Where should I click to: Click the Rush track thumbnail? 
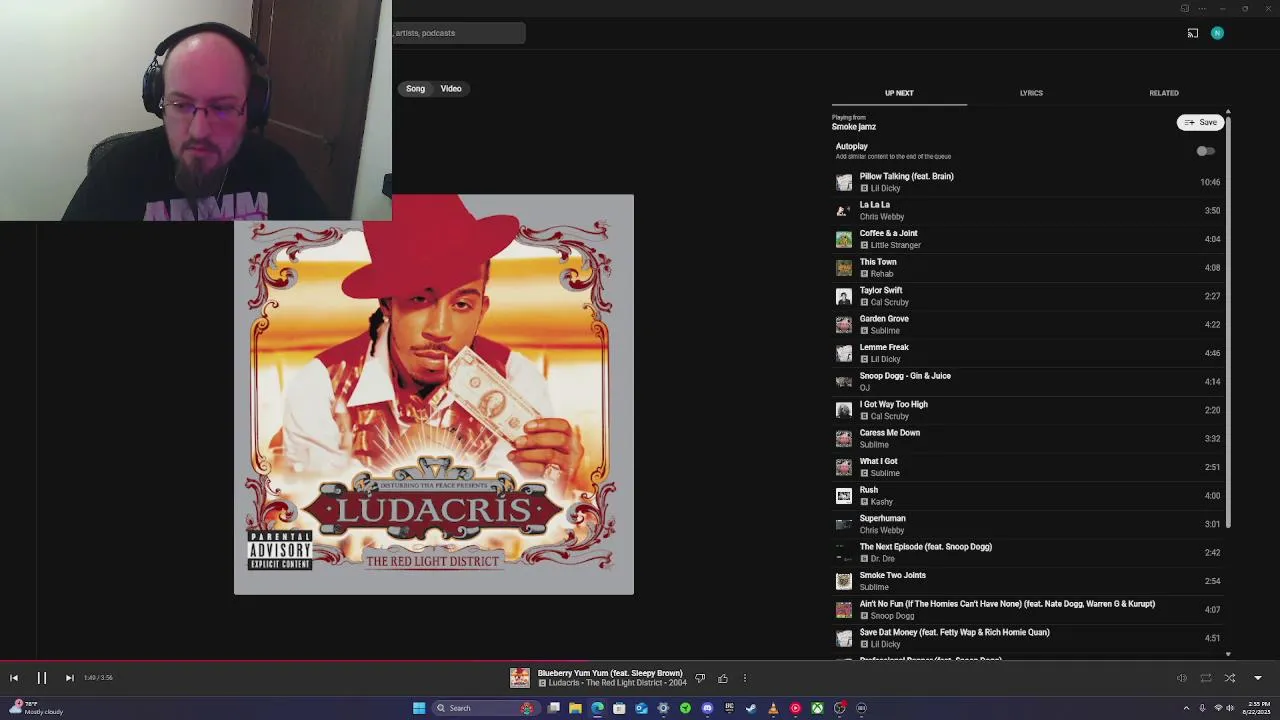point(844,495)
